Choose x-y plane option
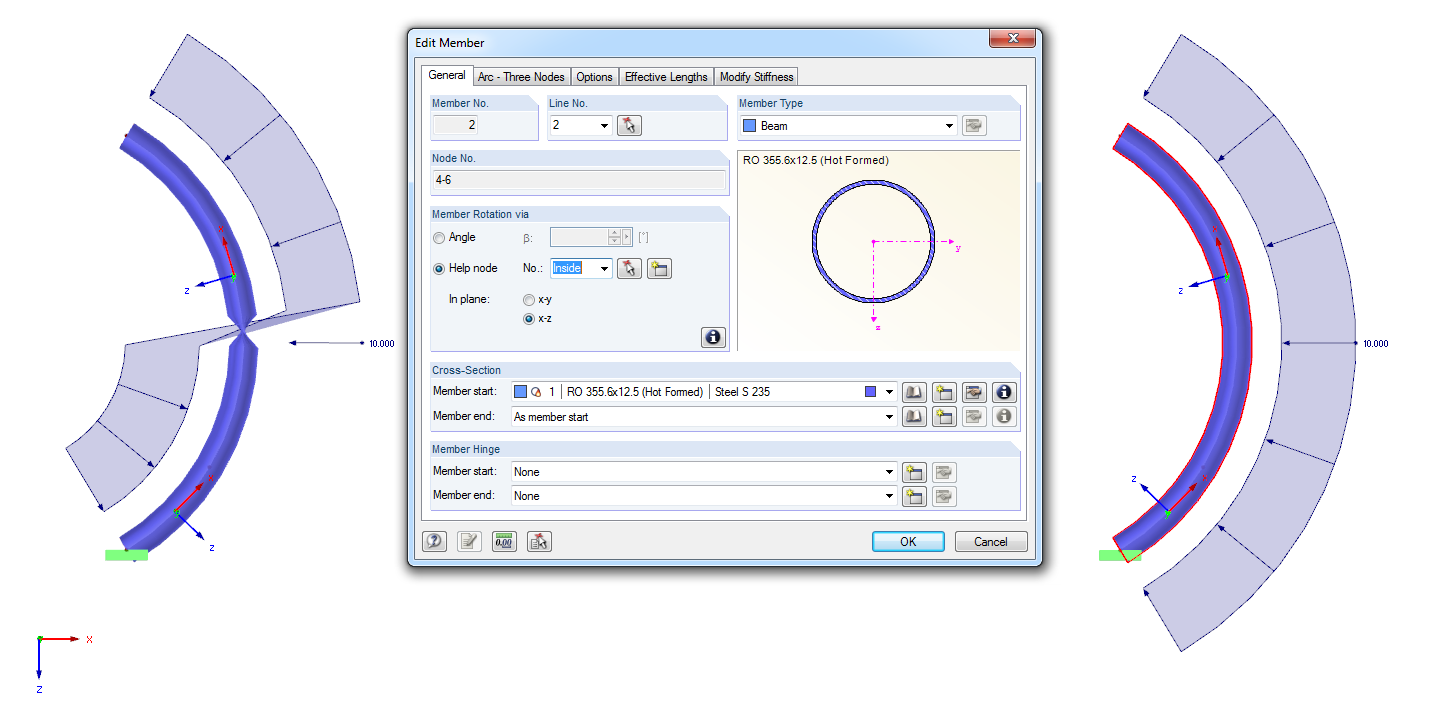The image size is (1429, 724). click(x=529, y=299)
